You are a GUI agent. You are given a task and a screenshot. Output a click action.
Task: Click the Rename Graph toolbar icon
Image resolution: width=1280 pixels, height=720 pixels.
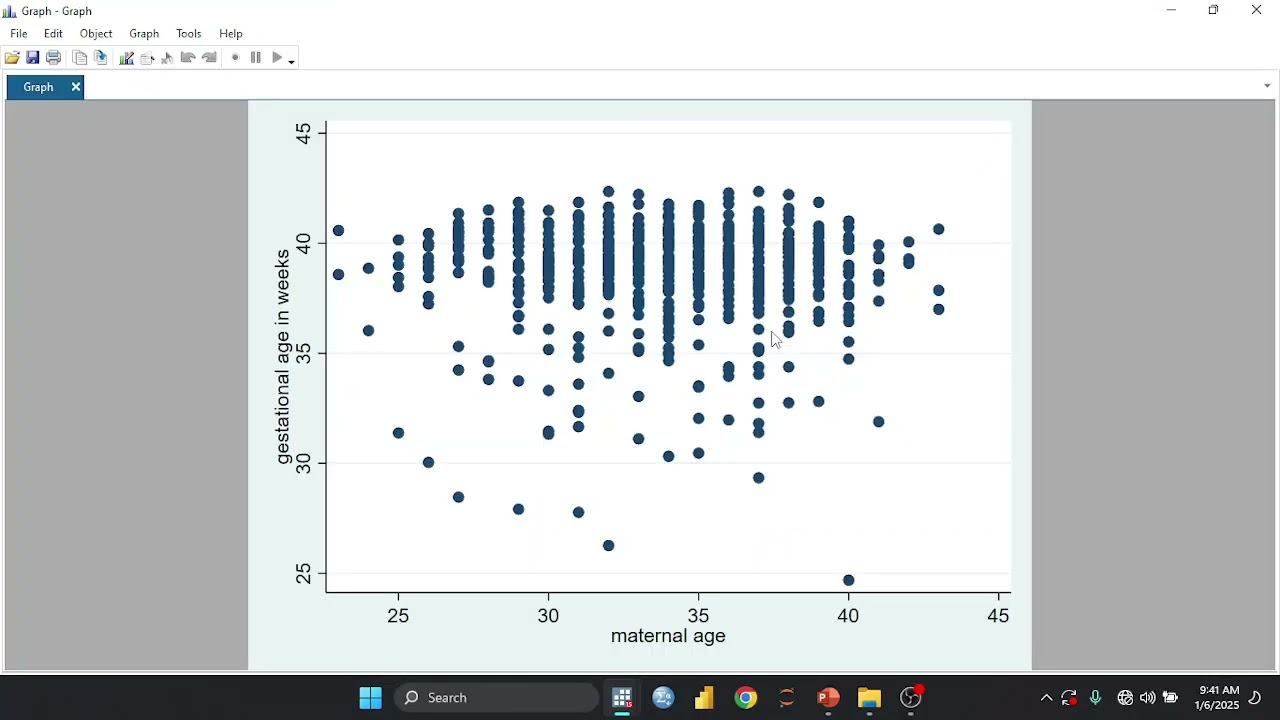101,58
